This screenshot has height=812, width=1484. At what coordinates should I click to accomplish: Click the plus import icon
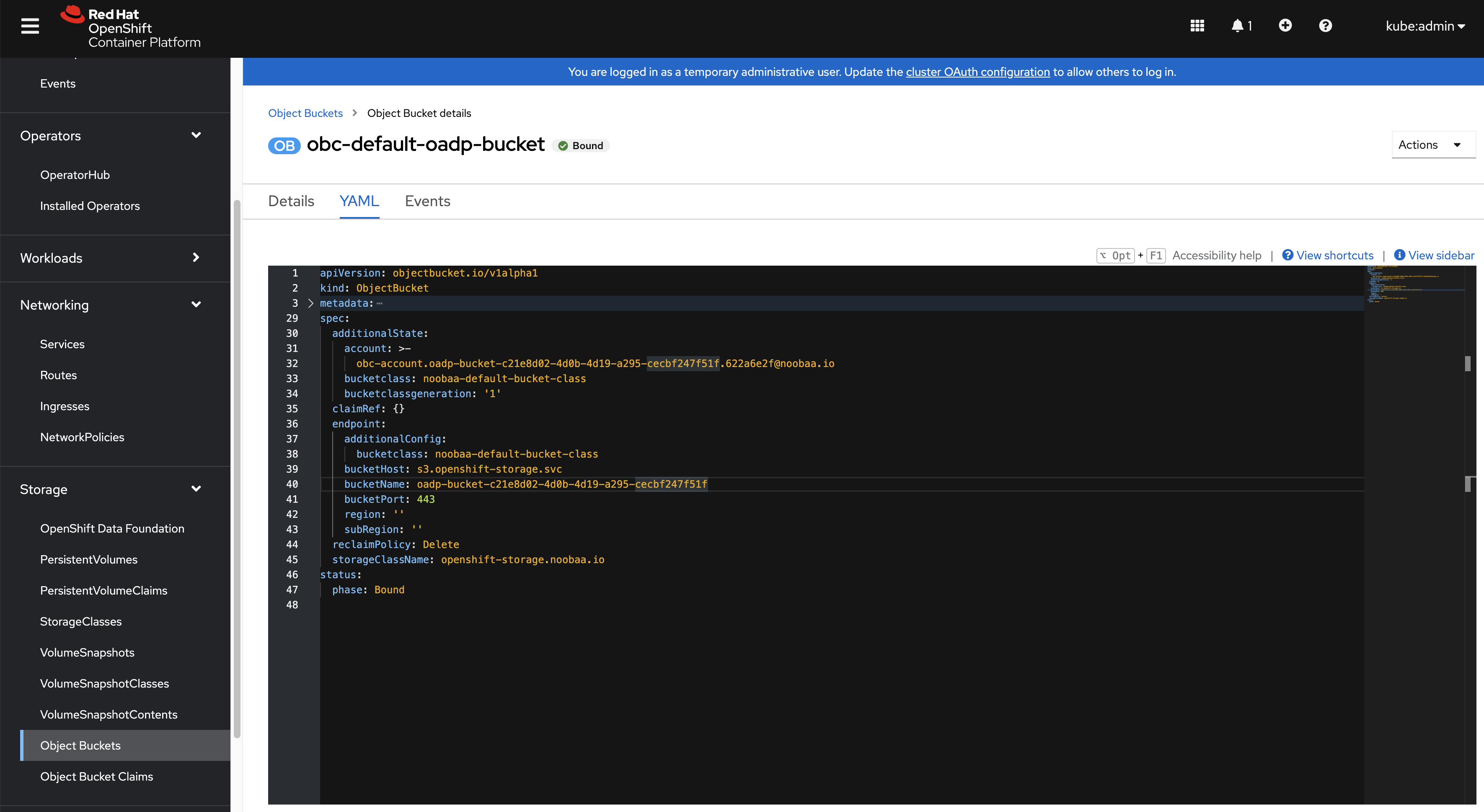click(x=1285, y=26)
